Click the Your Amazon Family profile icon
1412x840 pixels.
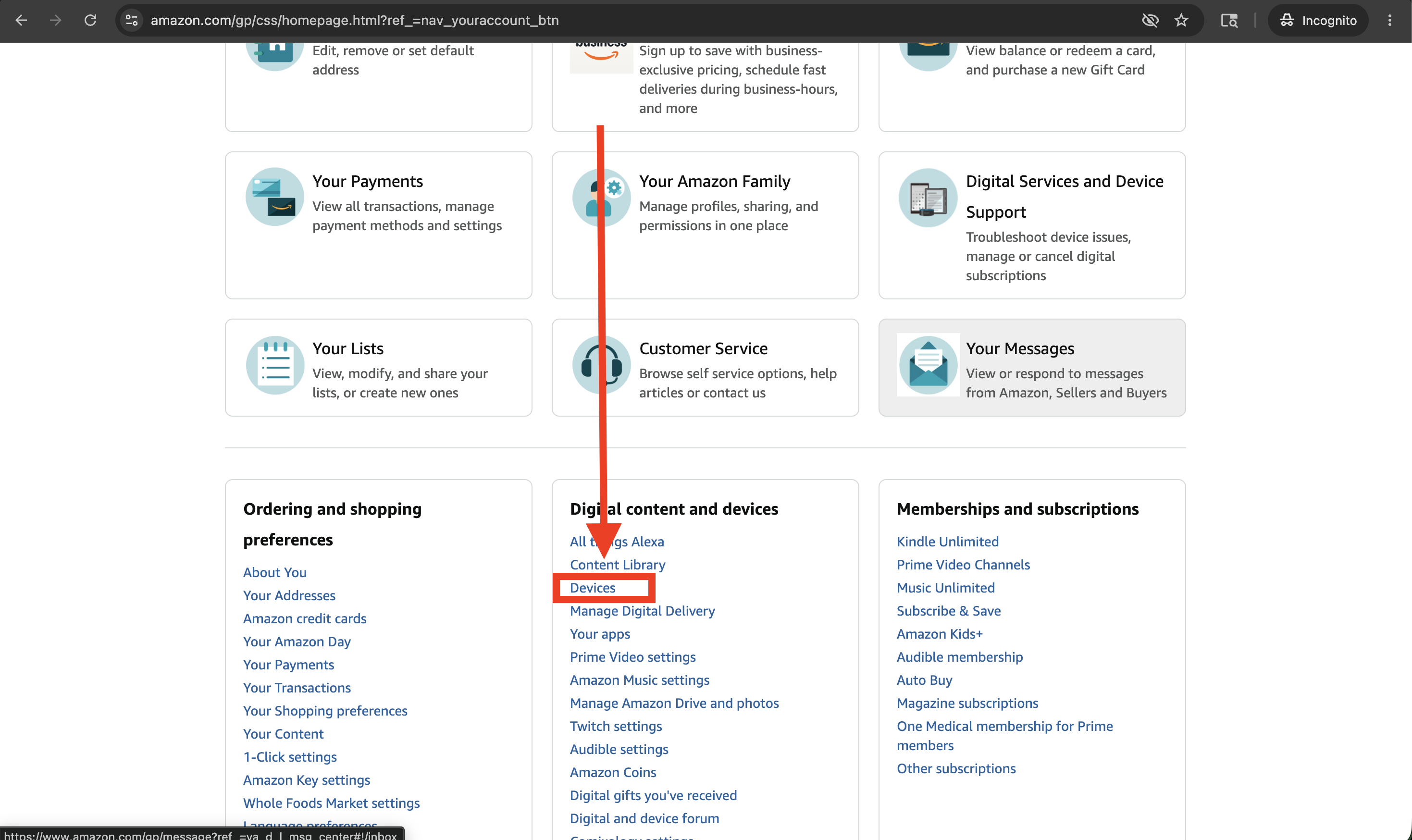coord(601,197)
